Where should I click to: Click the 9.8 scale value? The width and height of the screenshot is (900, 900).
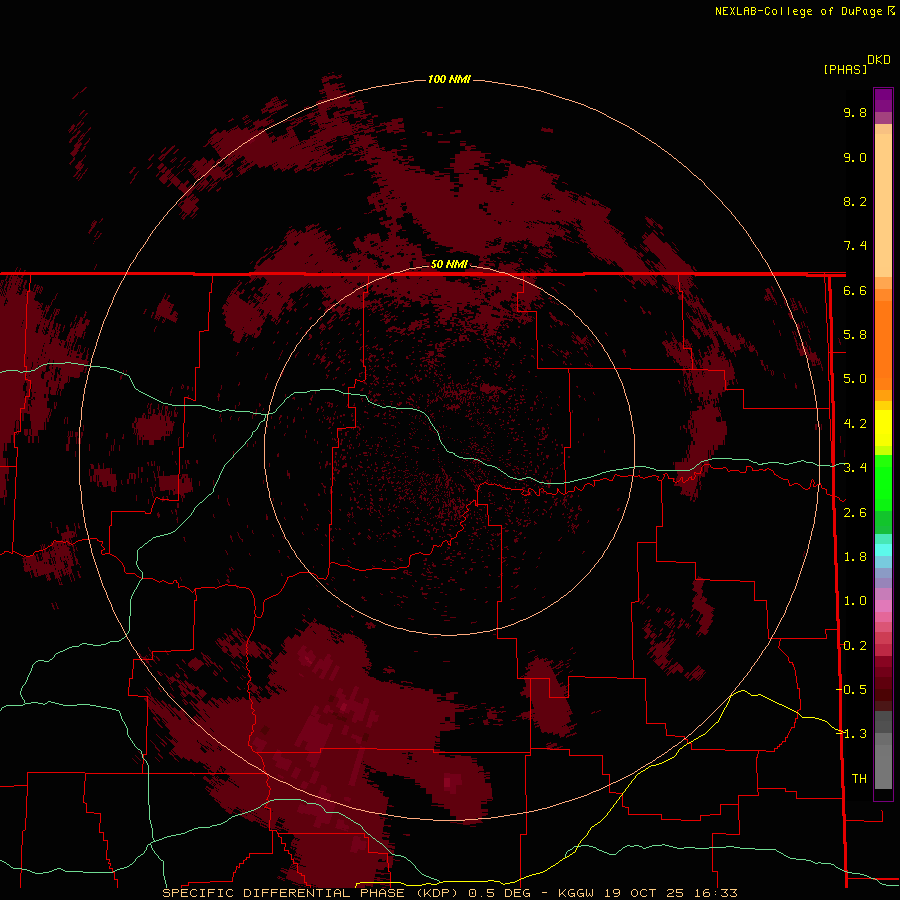pos(855,112)
